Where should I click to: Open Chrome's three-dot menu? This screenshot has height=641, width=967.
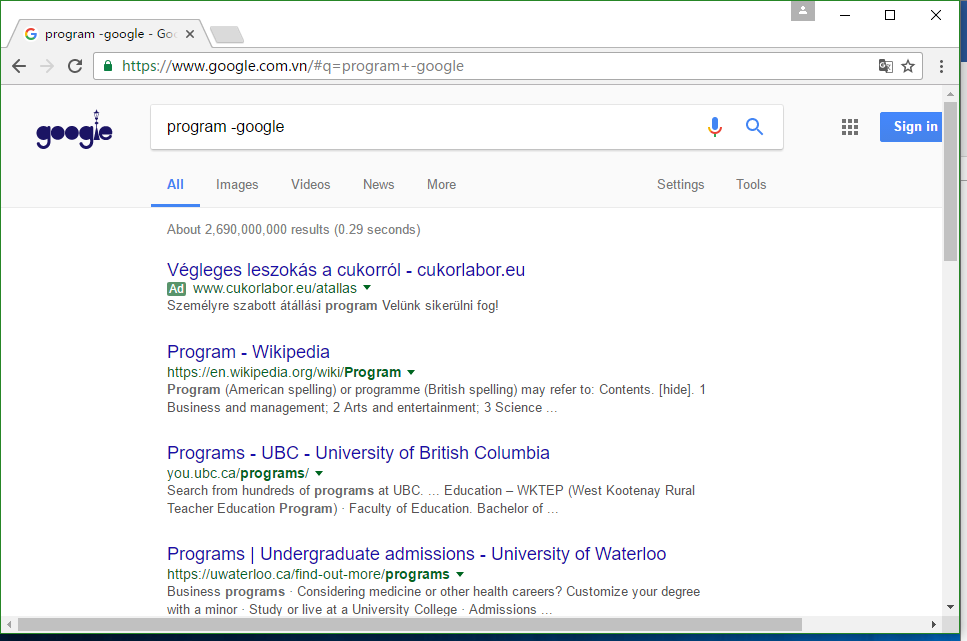pos(941,66)
